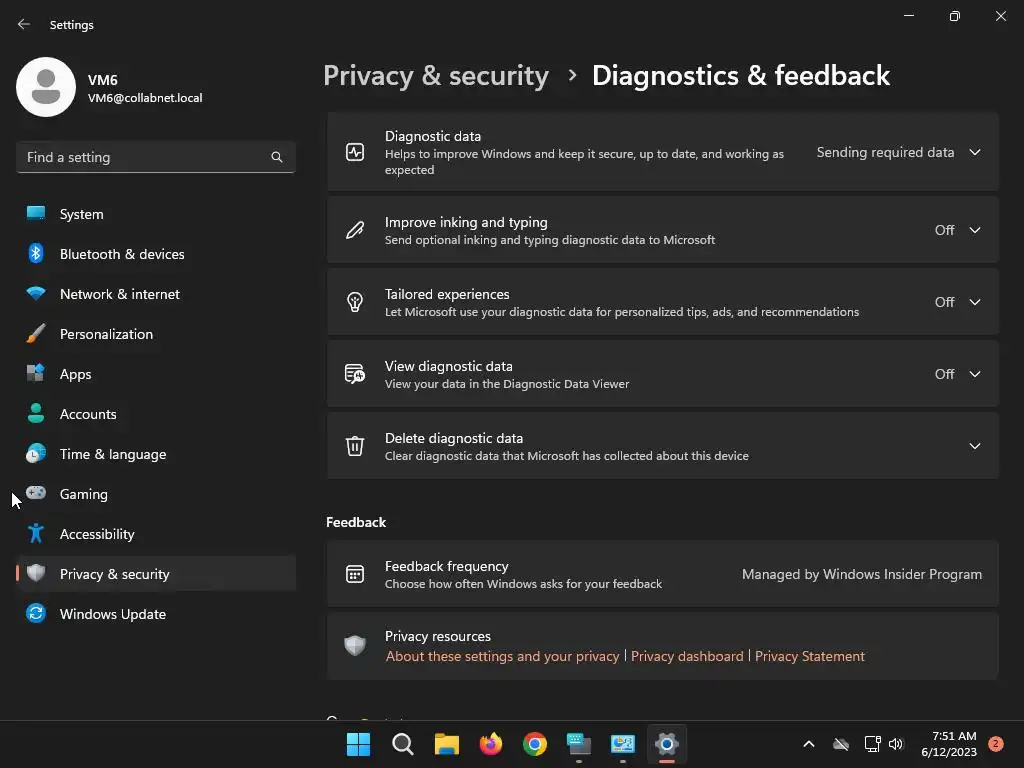This screenshot has width=1024, height=768.
Task: Open File Explorer from taskbar
Action: 447,744
